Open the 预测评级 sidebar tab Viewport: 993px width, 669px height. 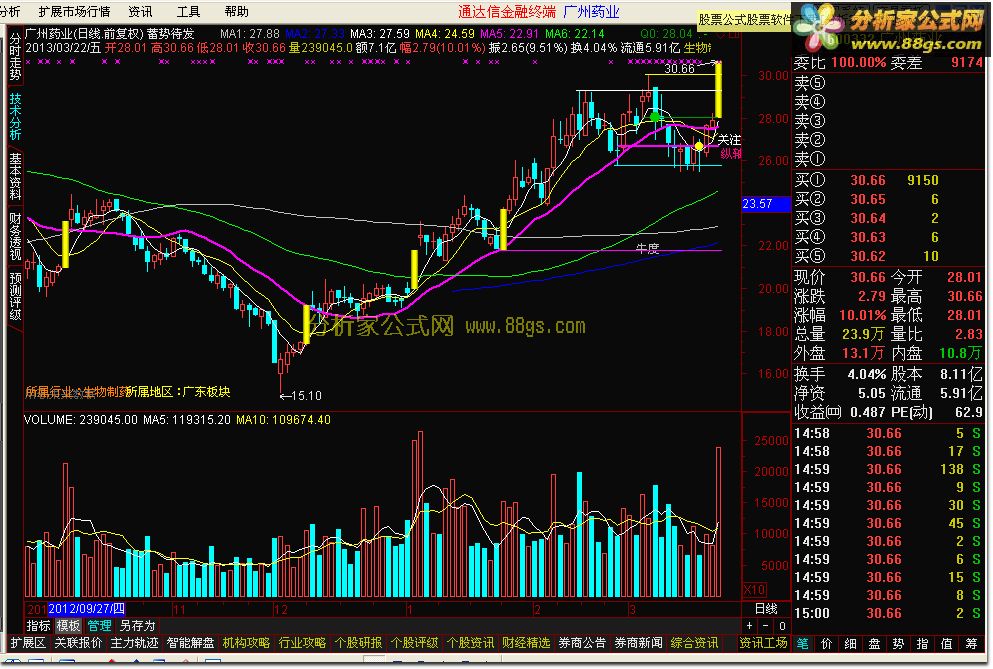pos(15,296)
